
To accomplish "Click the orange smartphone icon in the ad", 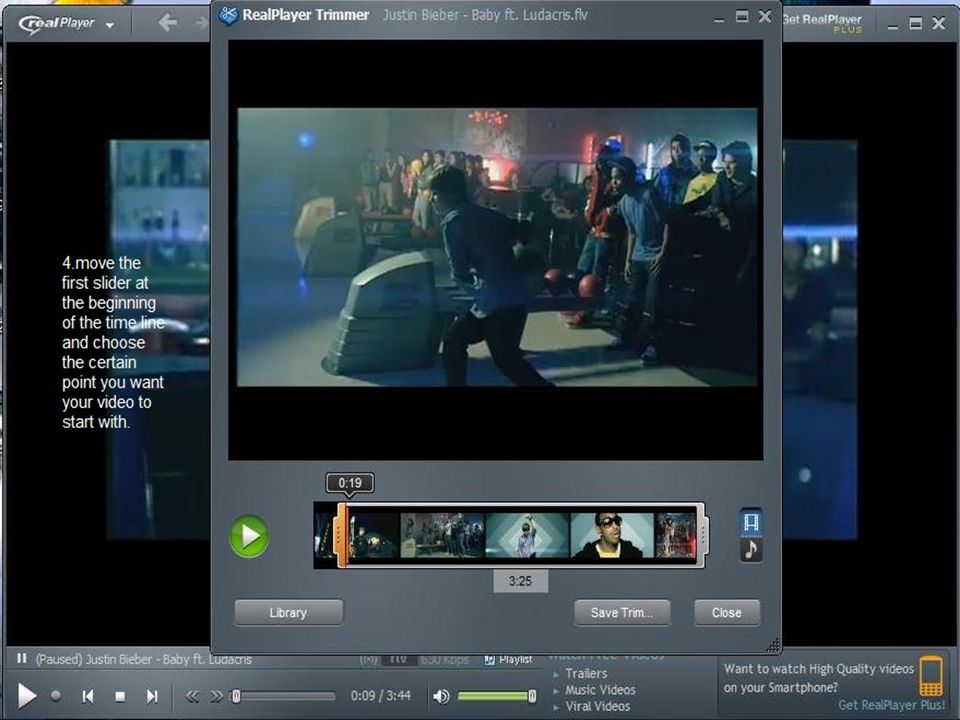I will pos(931,675).
